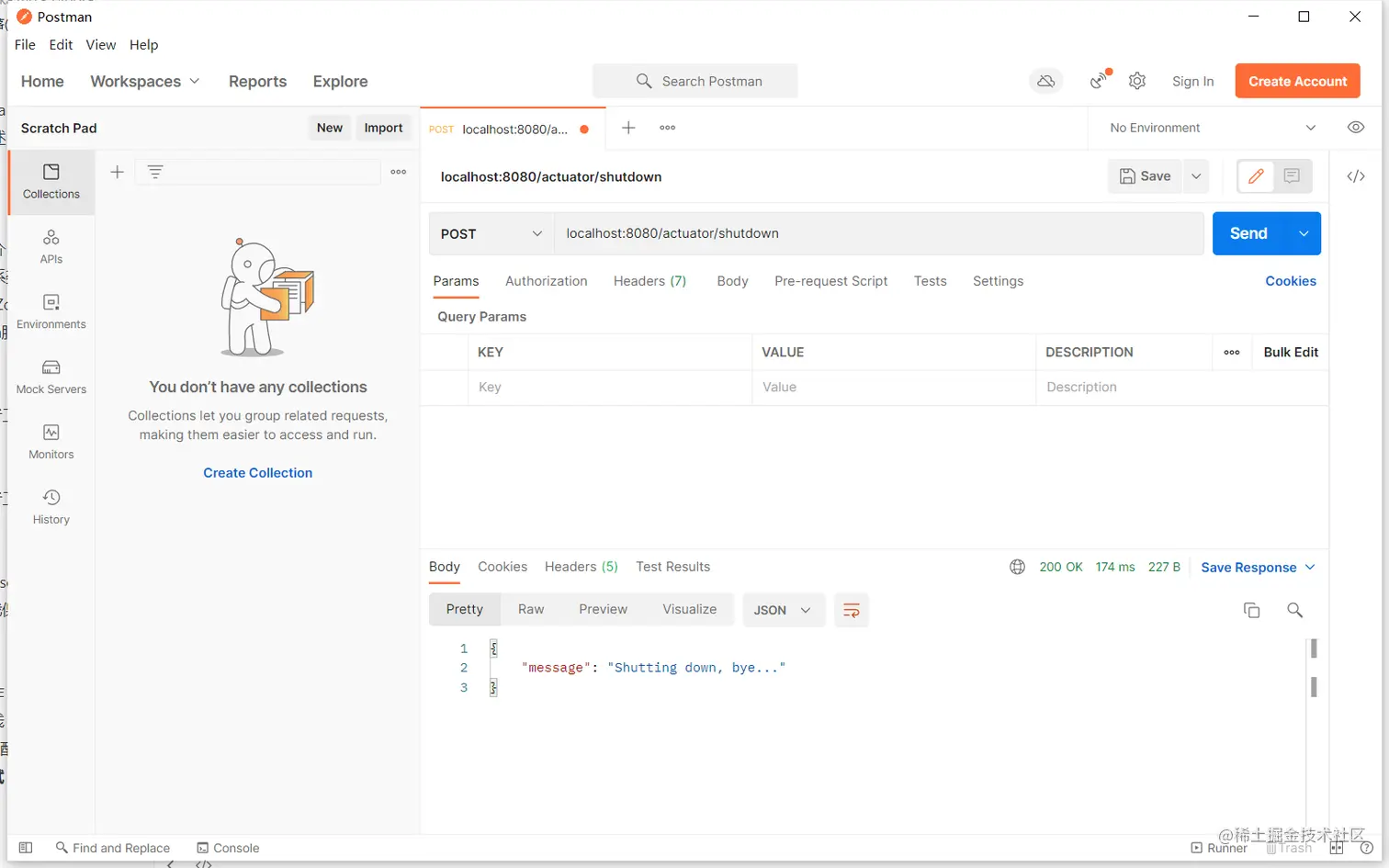Switch to comments mode icon
This screenshot has width=1389, height=868.
(1292, 176)
